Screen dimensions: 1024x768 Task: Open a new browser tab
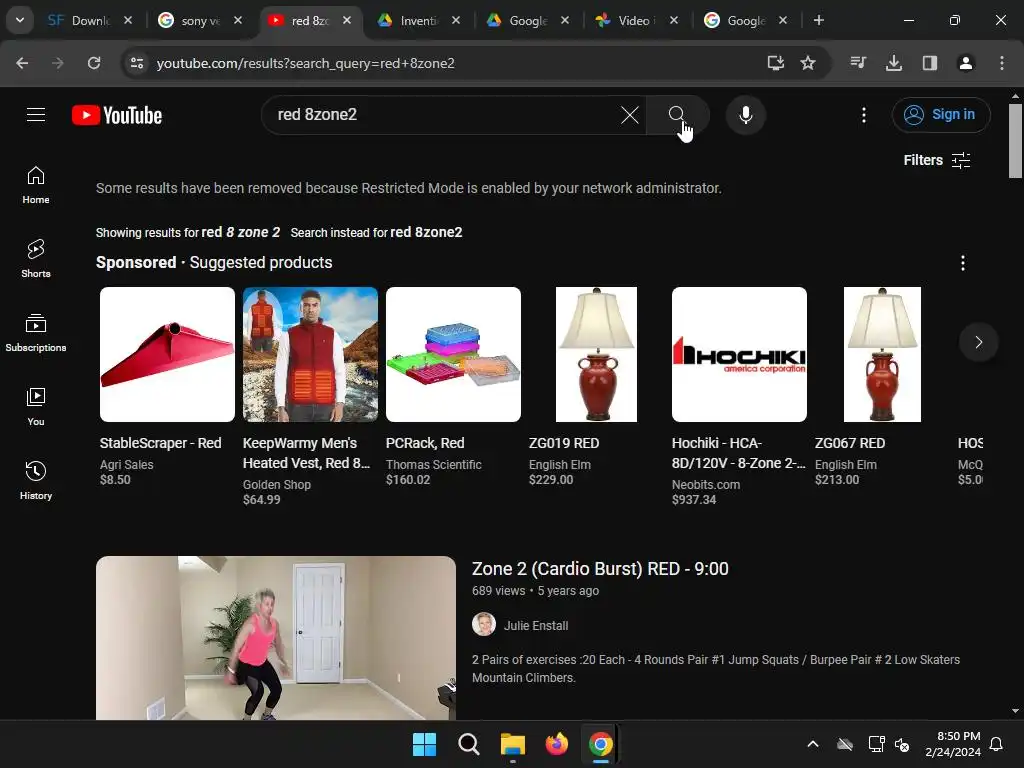click(x=818, y=20)
